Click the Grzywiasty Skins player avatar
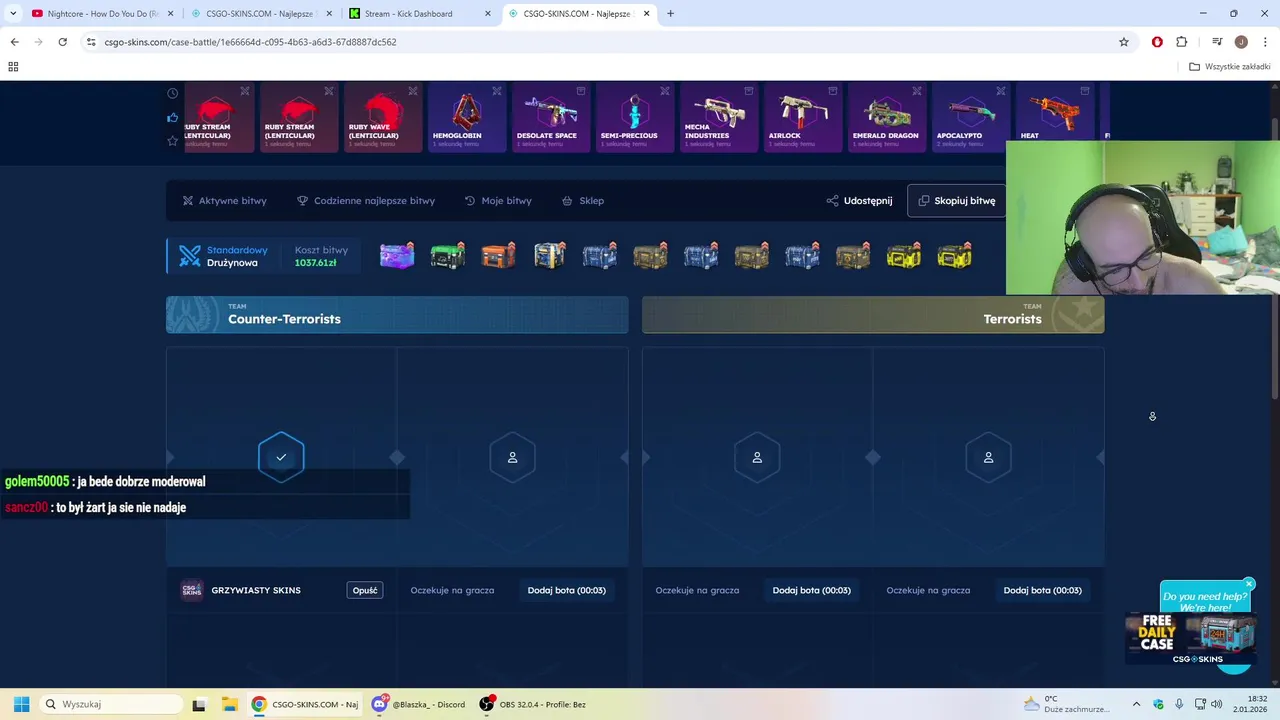Viewport: 1280px width, 720px height. click(x=192, y=590)
